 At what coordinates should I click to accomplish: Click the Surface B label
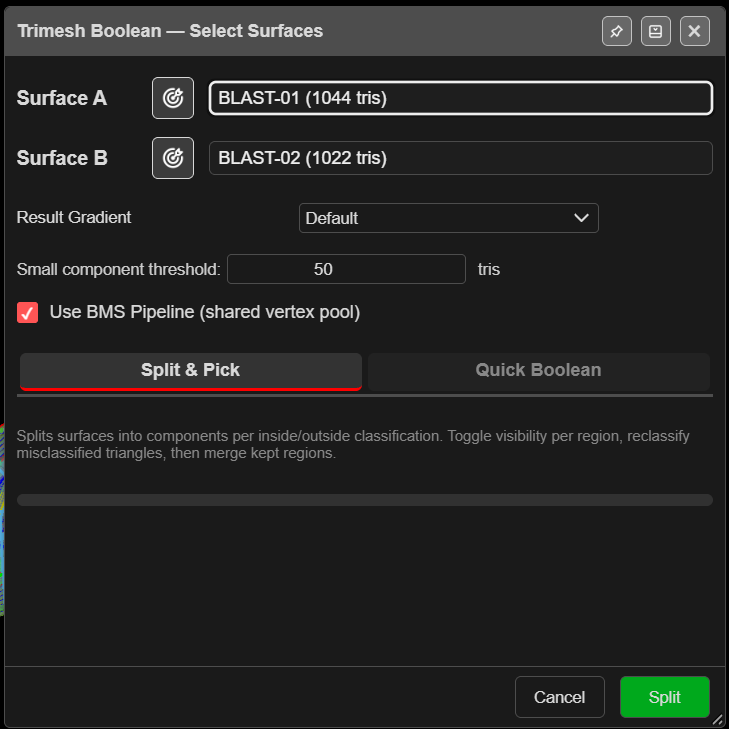(62, 158)
